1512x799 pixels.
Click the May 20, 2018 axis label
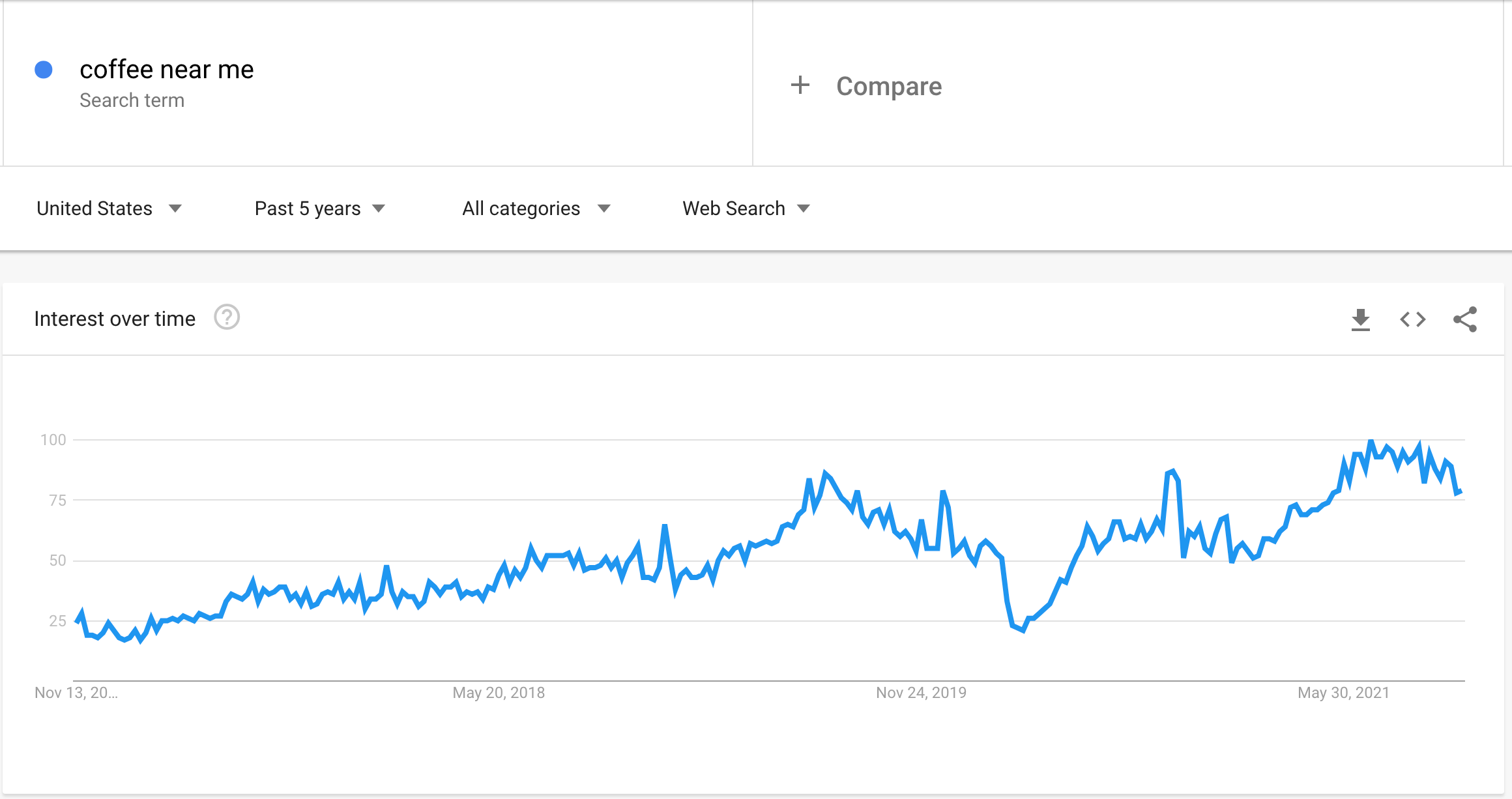pyautogui.click(x=499, y=693)
